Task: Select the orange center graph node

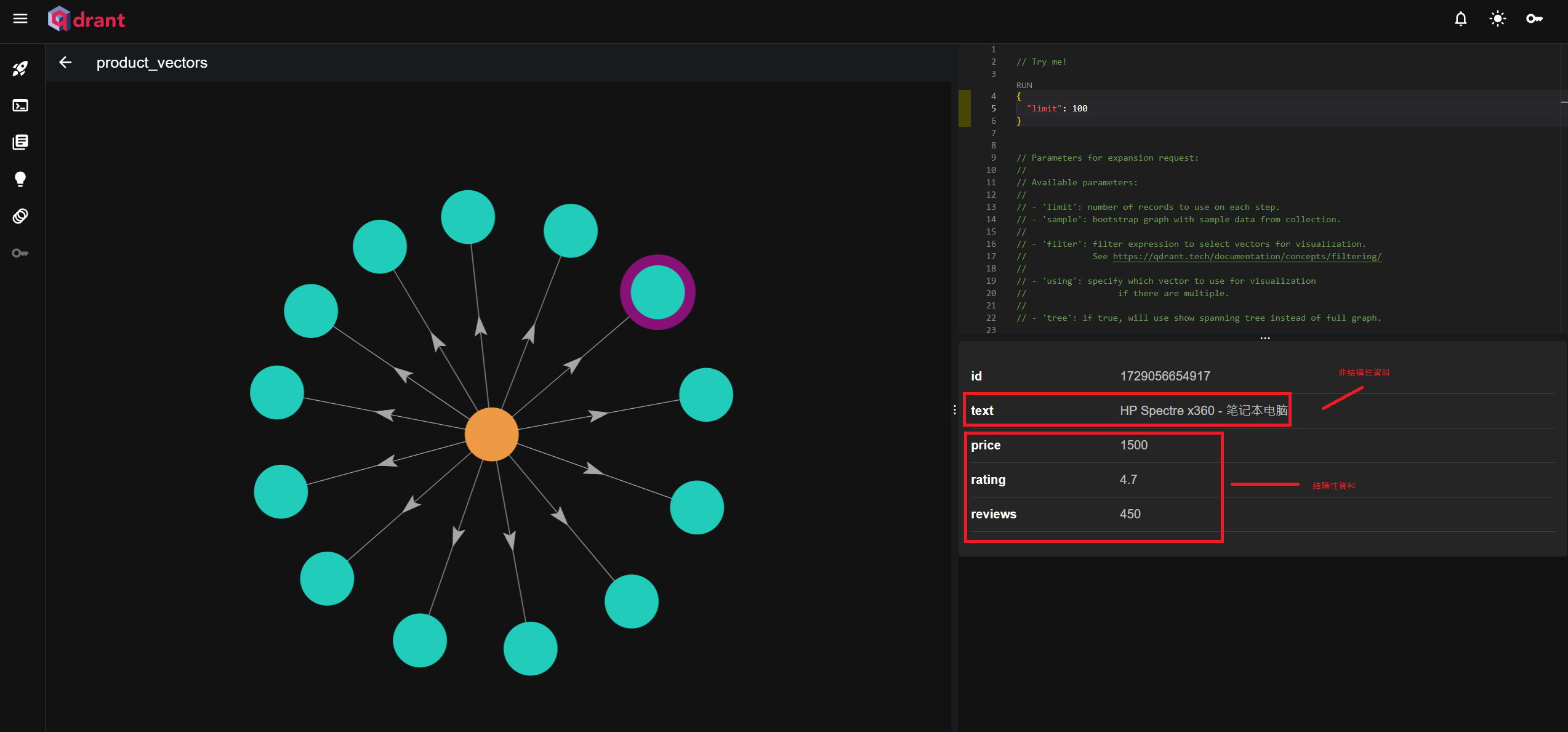Action: point(491,434)
